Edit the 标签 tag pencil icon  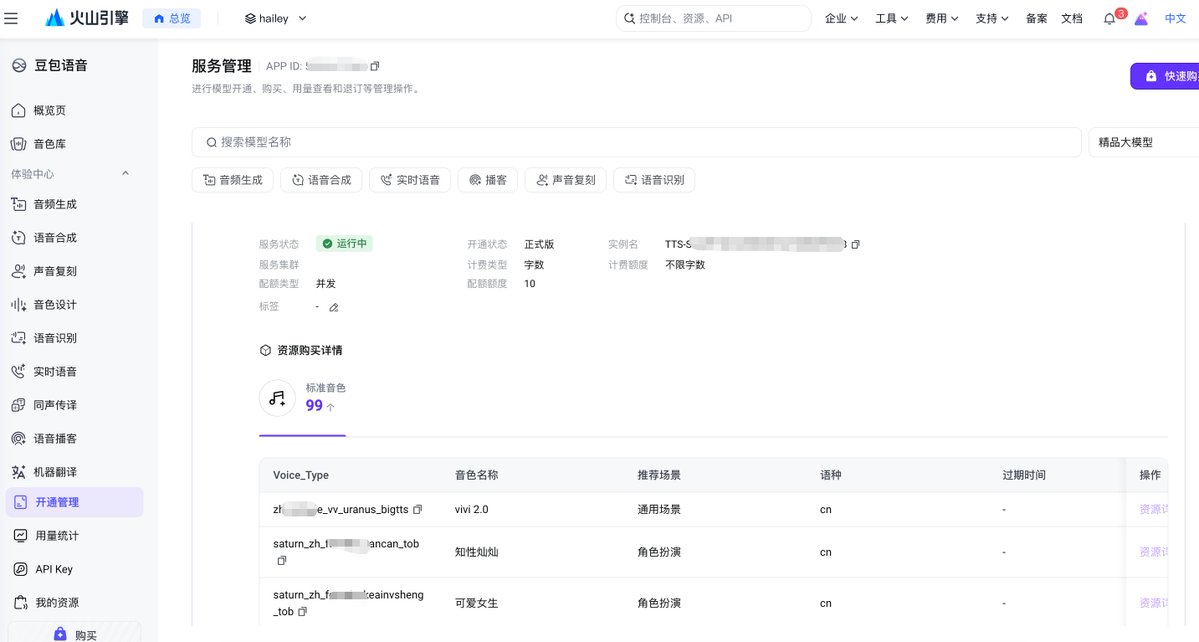pos(333,307)
